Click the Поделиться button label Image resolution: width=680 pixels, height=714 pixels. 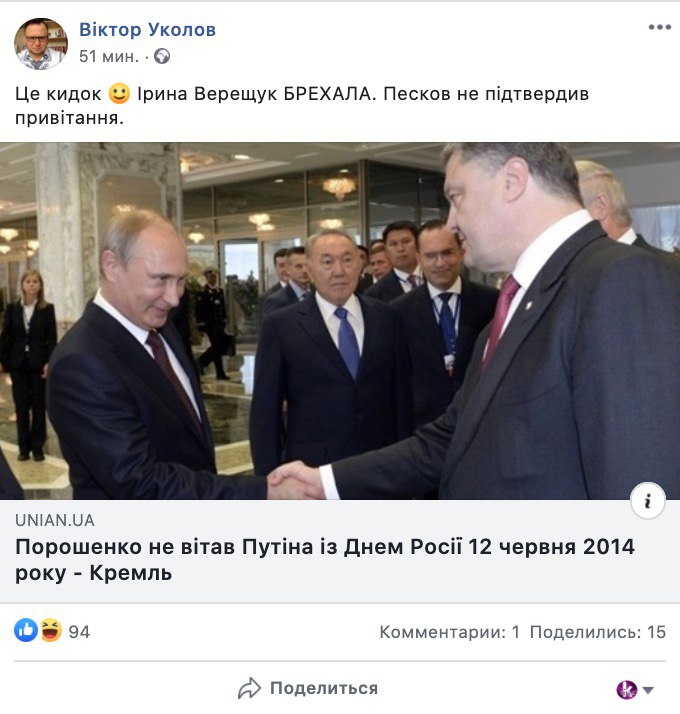[324, 688]
